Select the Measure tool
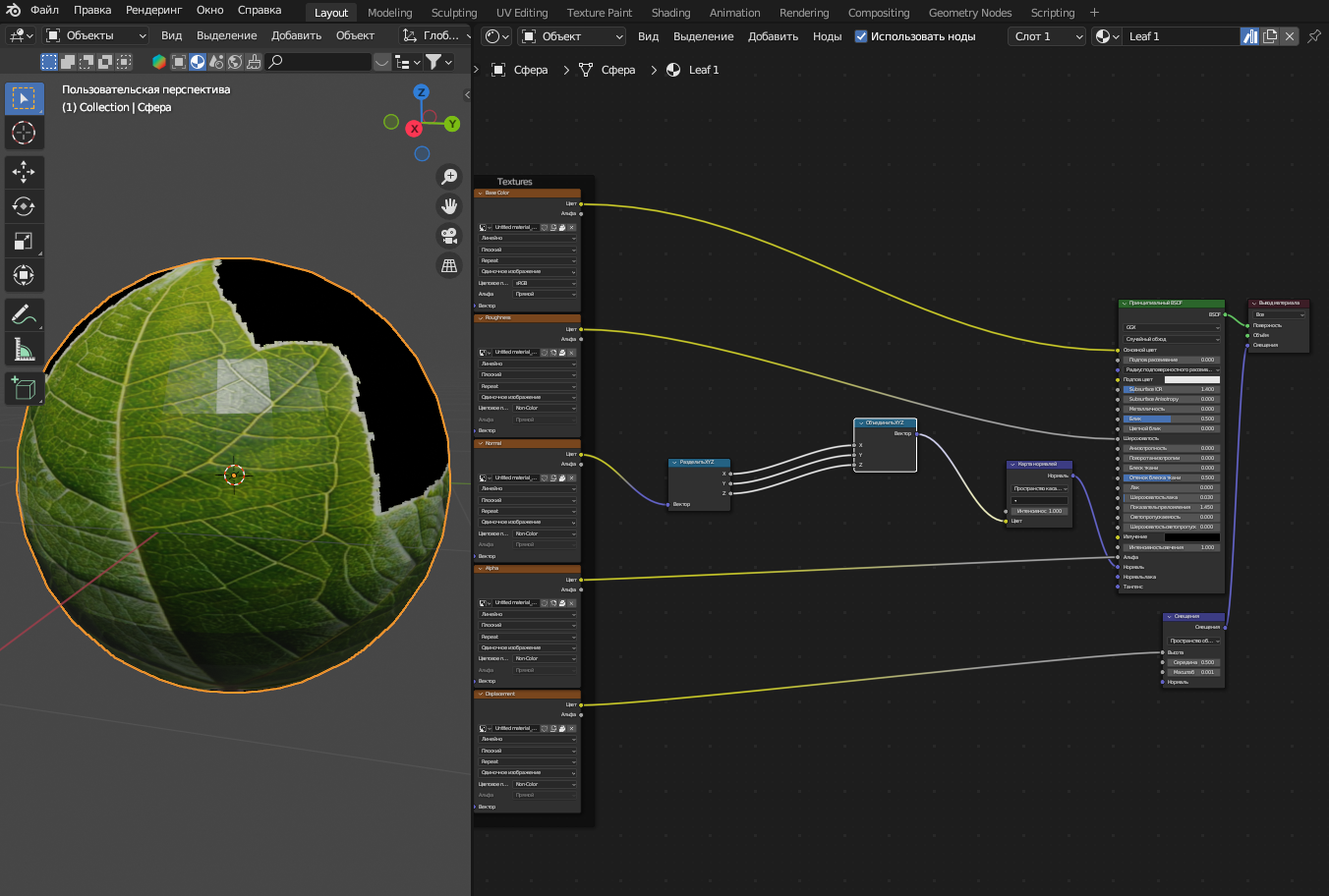Screen dimensions: 1329x896 pos(24,350)
